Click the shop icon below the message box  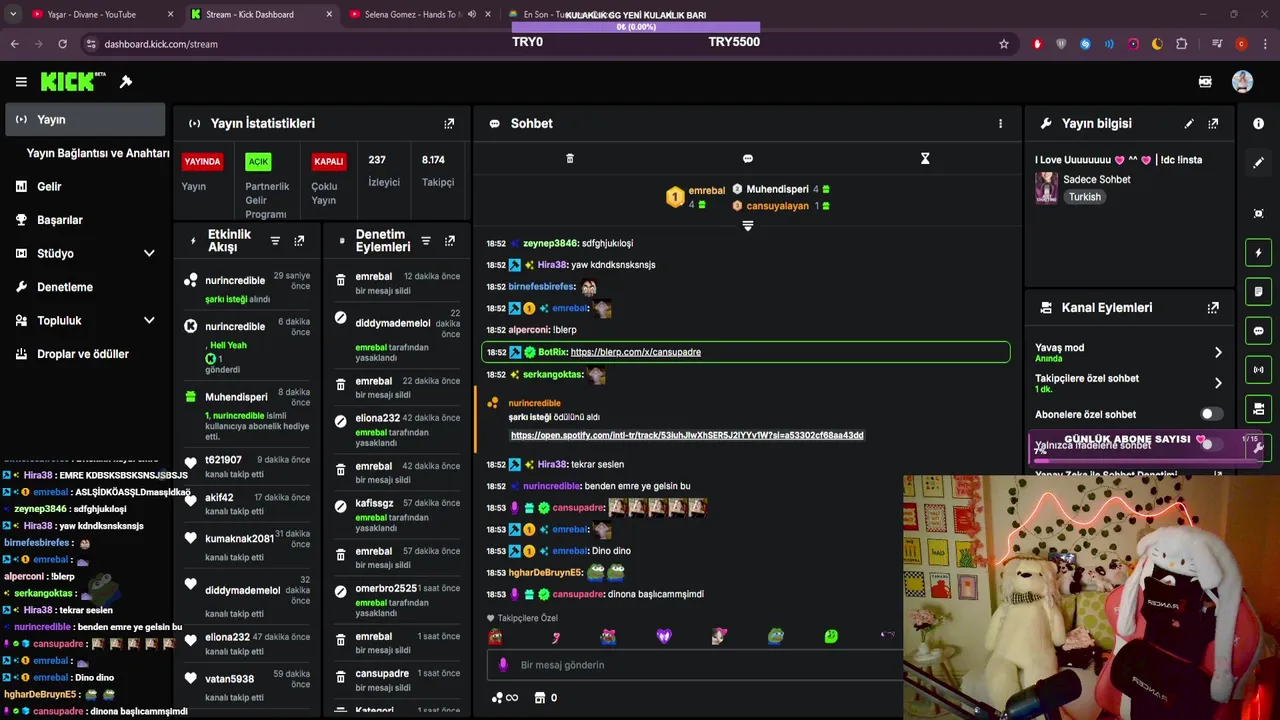click(540, 698)
